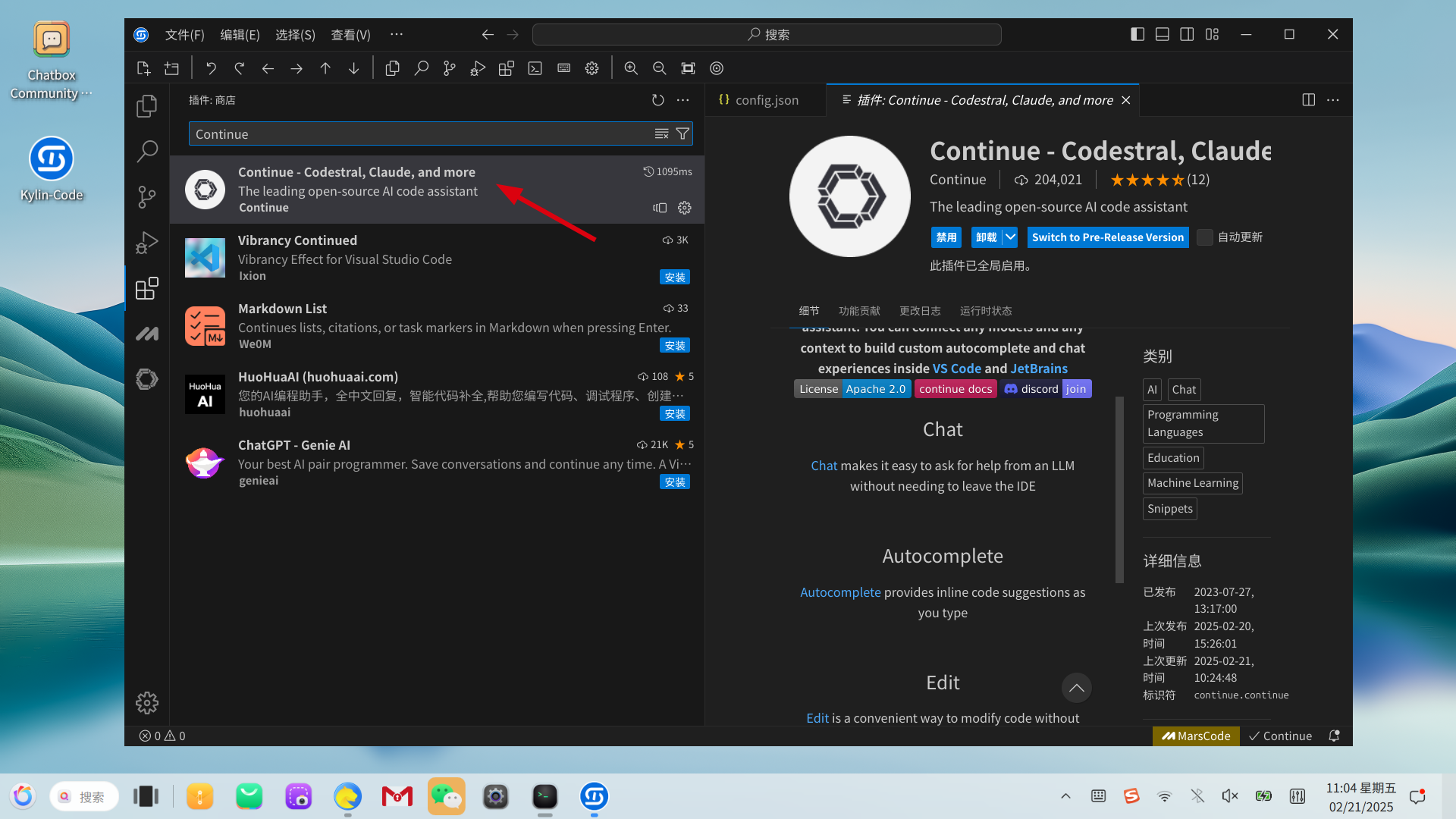This screenshot has width=1456, height=819.
Task: Install the Vibrancy Continued extension
Action: click(x=674, y=278)
